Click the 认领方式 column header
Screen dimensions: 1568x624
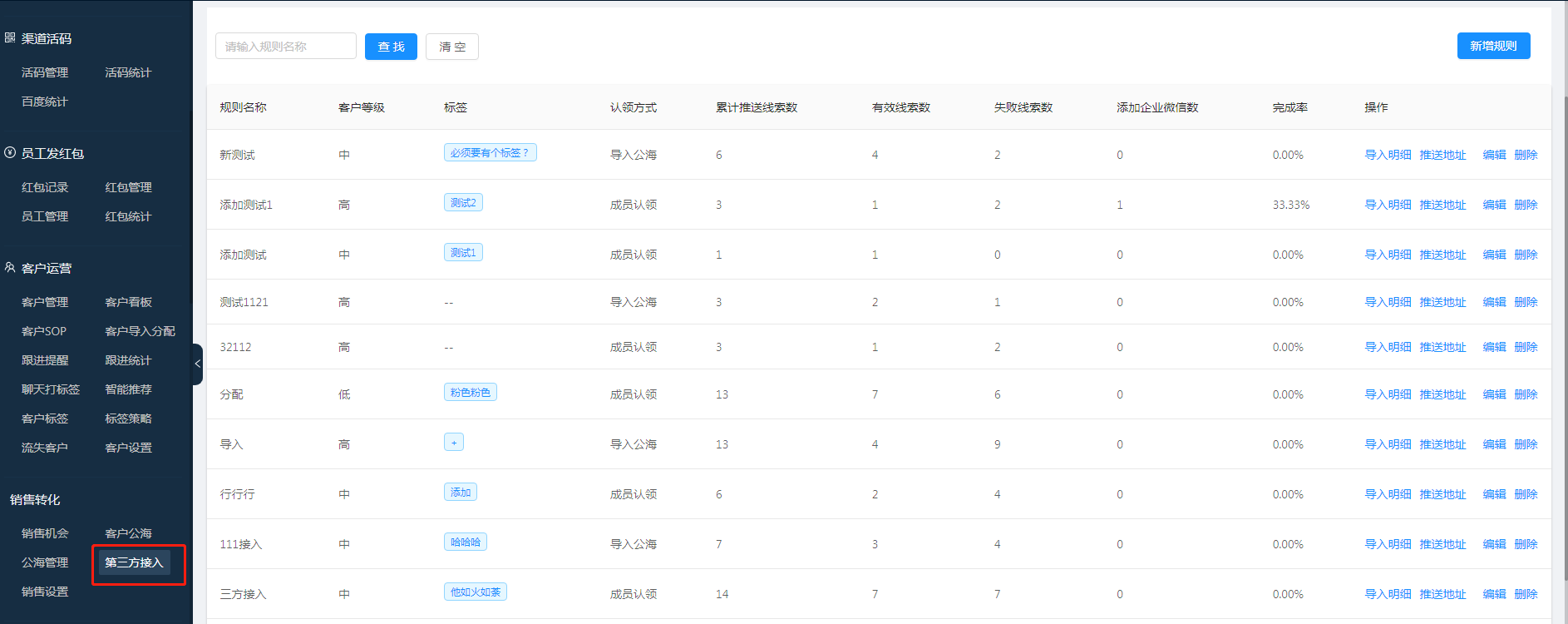click(634, 107)
